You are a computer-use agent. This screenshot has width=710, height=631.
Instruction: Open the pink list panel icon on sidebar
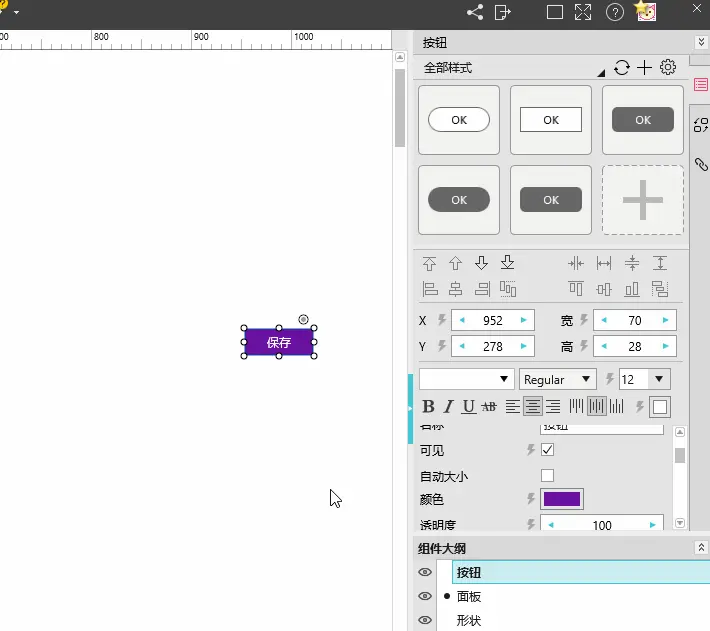(x=700, y=85)
